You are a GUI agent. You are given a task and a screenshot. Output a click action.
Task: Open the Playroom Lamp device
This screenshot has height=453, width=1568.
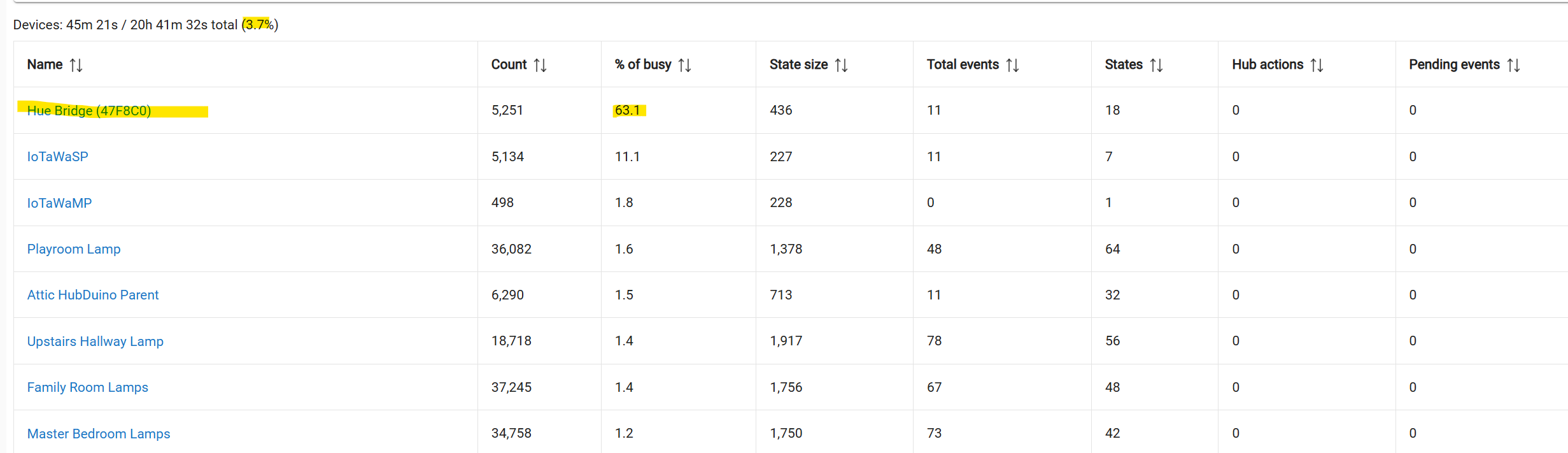pyautogui.click(x=74, y=249)
